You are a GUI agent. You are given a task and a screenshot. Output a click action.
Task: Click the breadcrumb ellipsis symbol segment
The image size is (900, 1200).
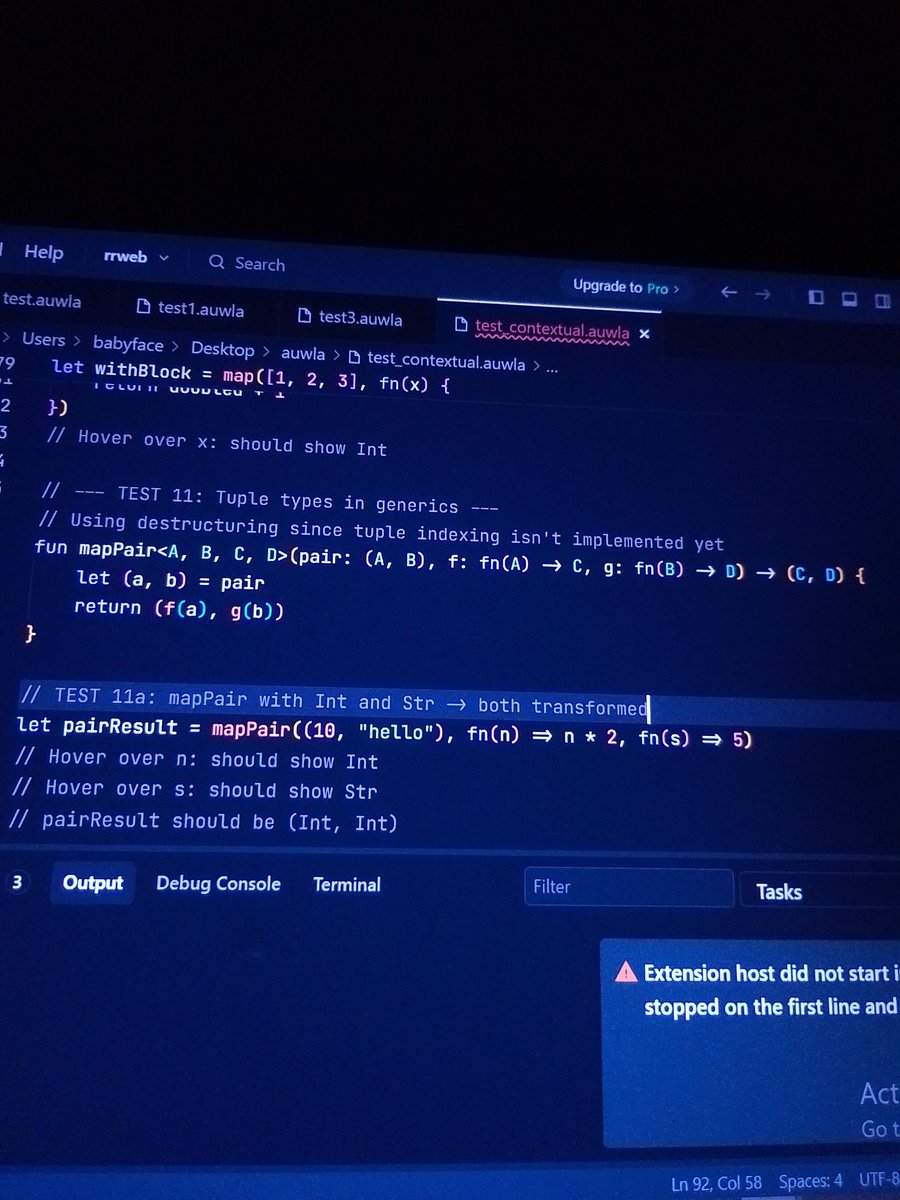[x=554, y=367]
